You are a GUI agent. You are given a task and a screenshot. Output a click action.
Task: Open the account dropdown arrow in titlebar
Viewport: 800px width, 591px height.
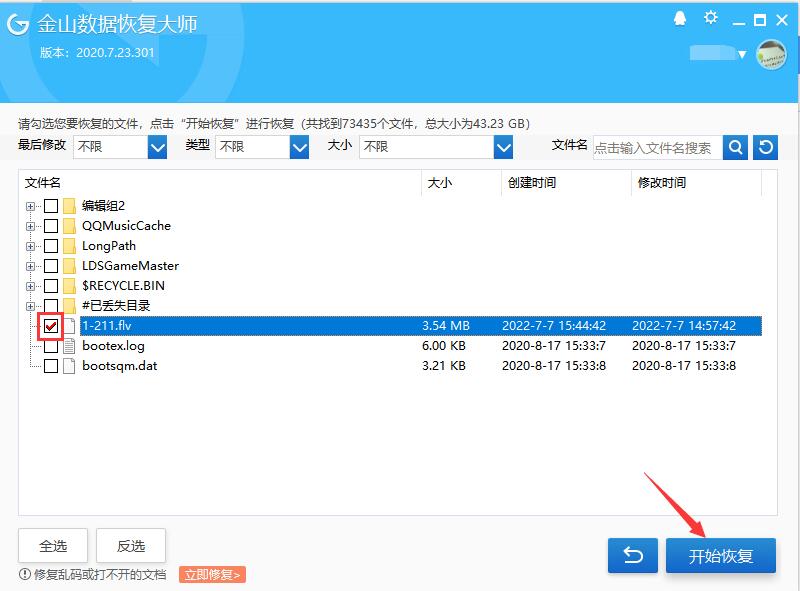(x=744, y=55)
